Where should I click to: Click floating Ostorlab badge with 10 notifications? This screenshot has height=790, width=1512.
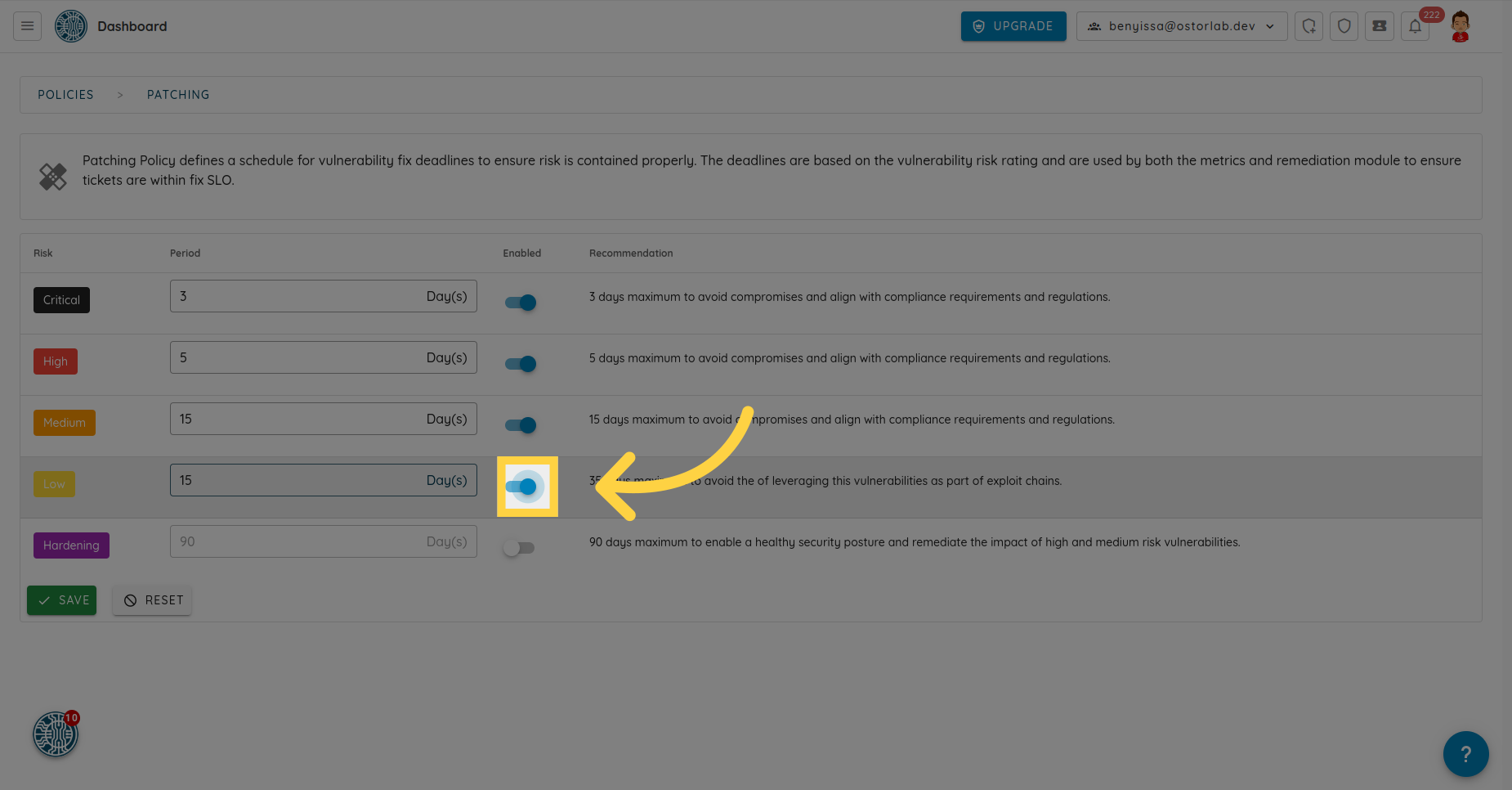coord(56,734)
